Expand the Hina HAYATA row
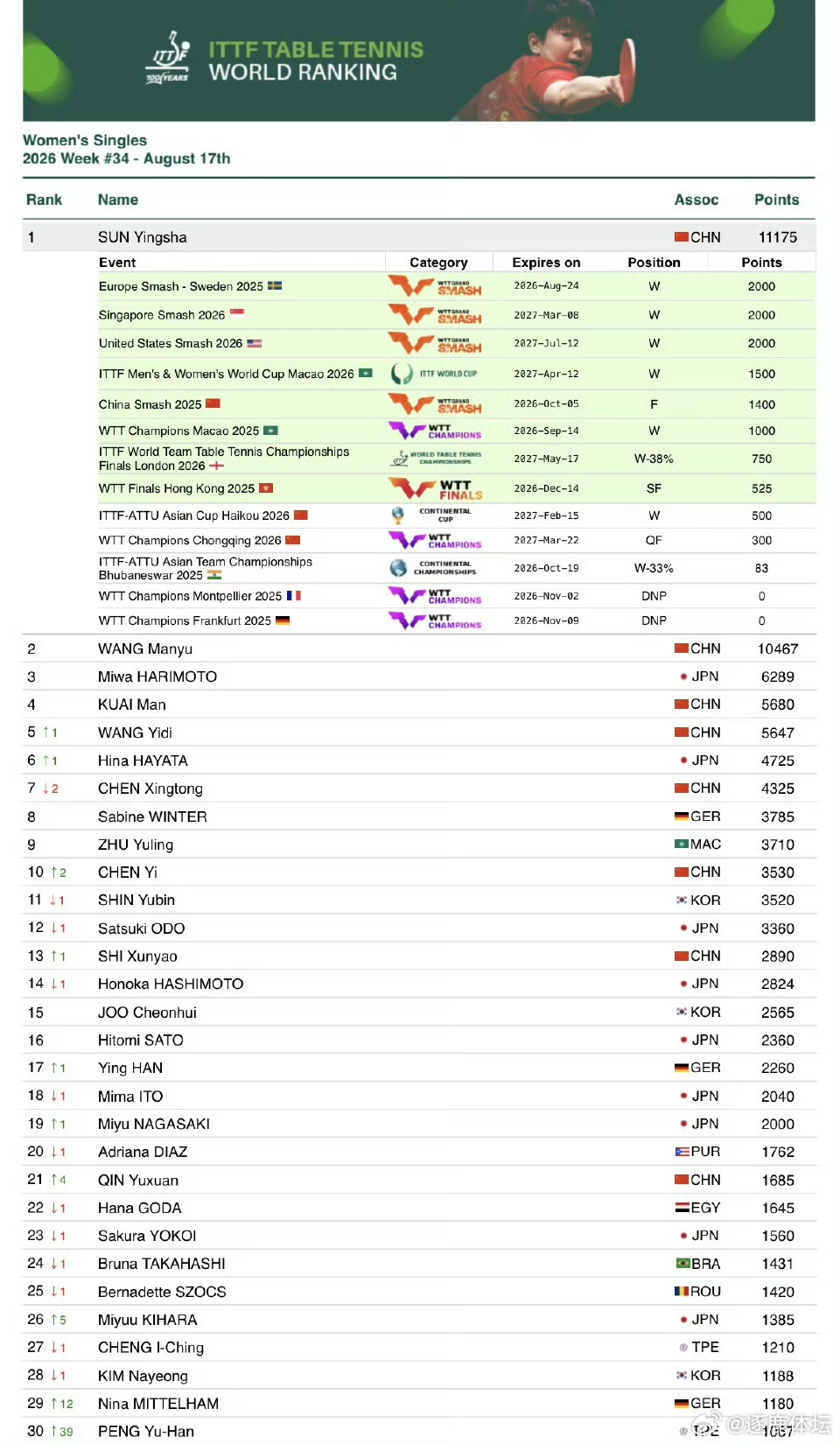 (419, 761)
